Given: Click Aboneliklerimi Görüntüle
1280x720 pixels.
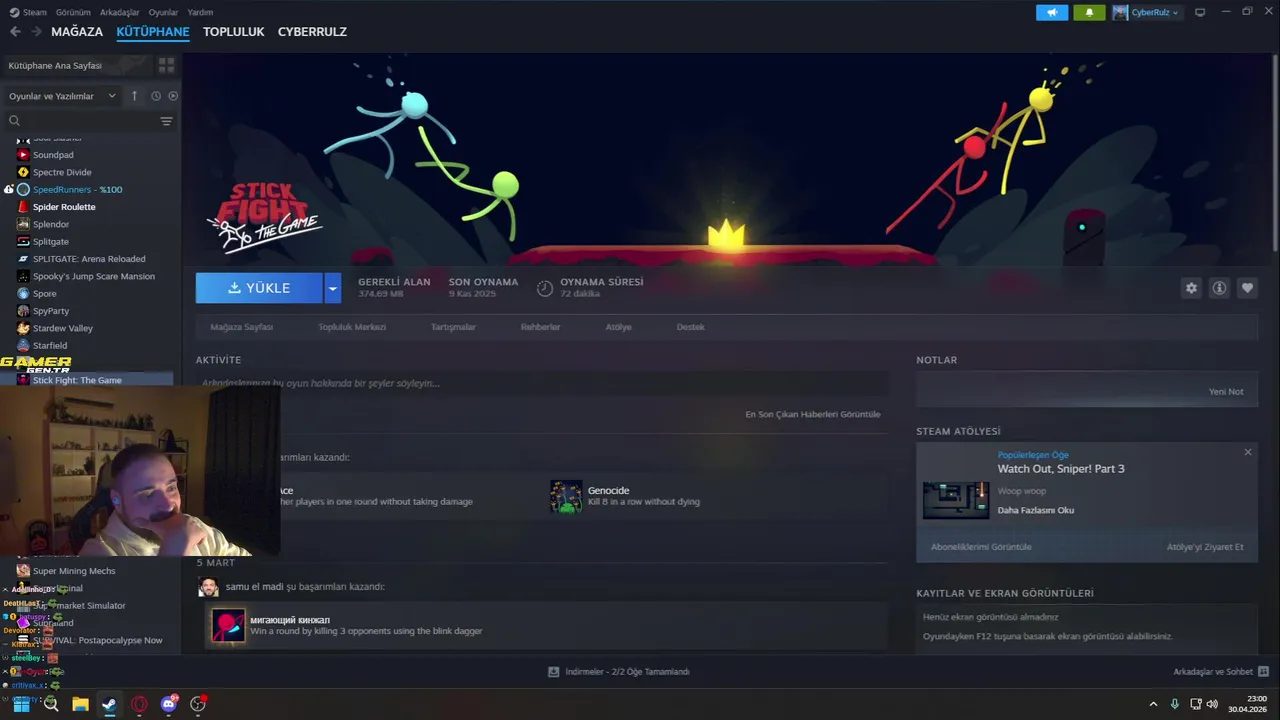Looking at the screenshot, I should (x=981, y=547).
